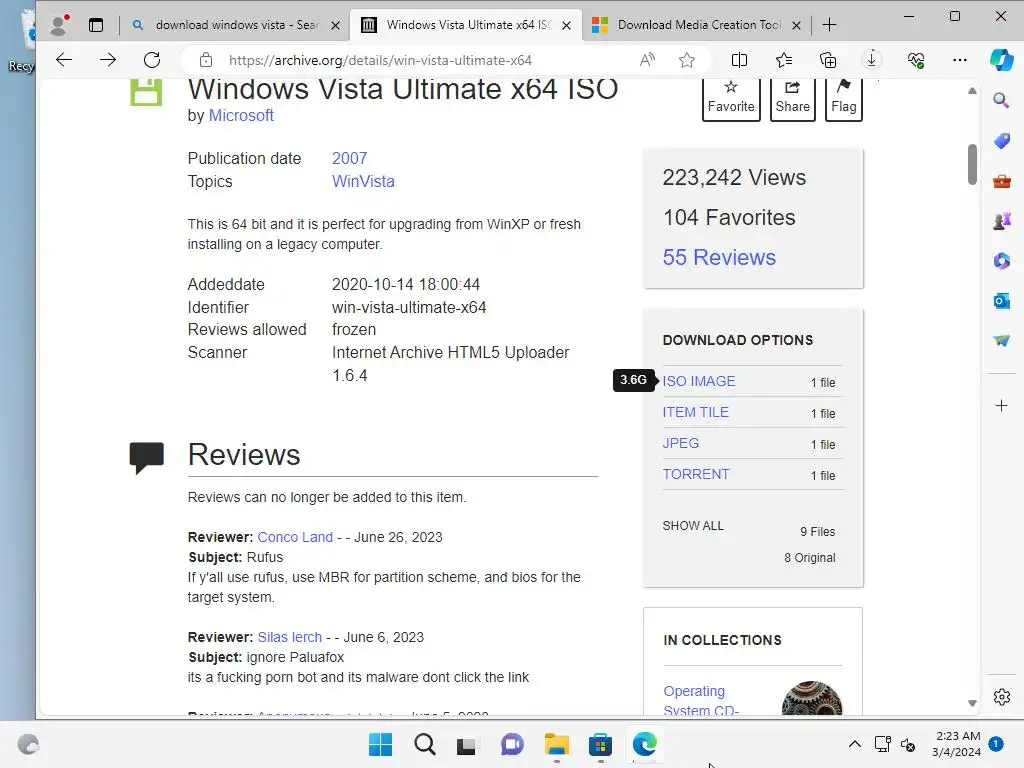
Task: Open the Favorites list in the toolbar
Action: coord(784,60)
